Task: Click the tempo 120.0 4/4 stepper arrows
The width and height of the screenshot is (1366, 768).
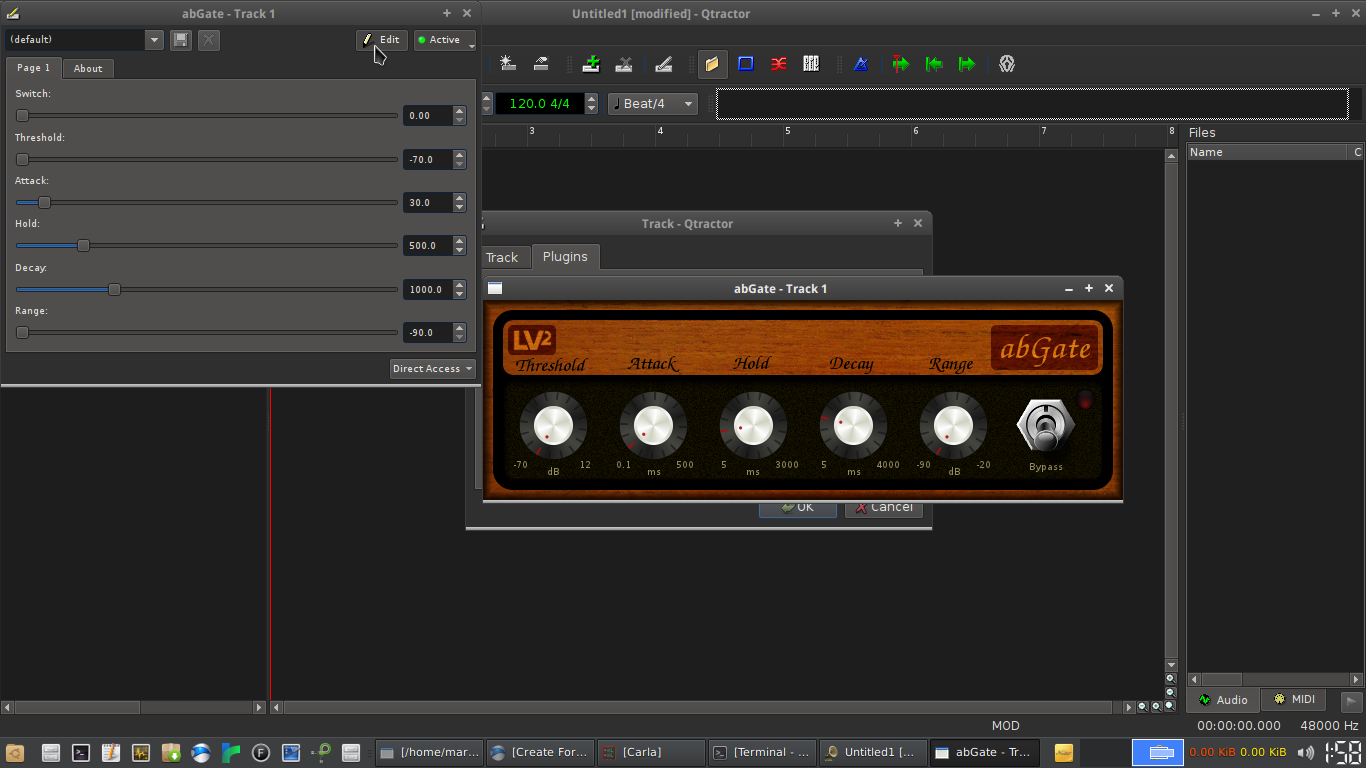Action: [591, 104]
